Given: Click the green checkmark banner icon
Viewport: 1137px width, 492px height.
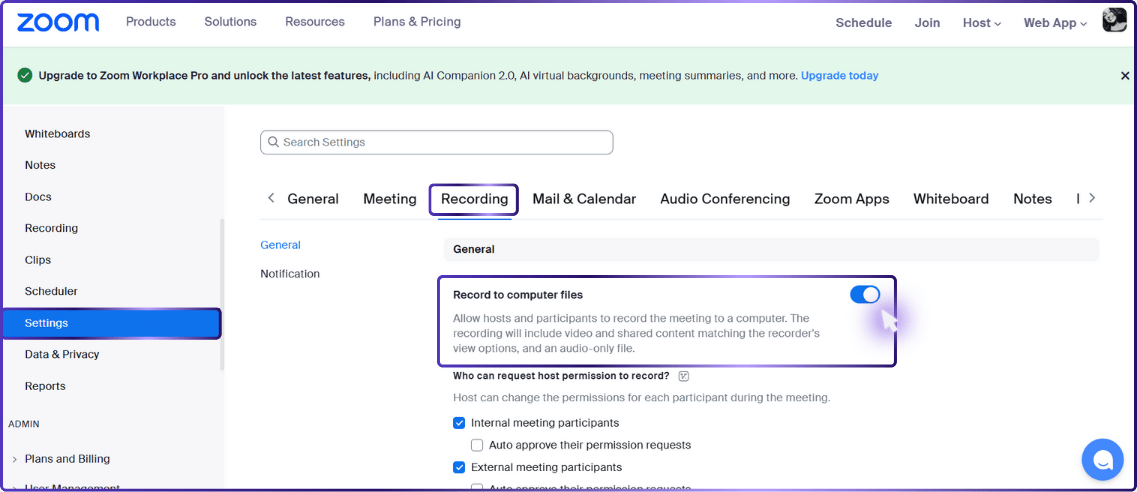Looking at the screenshot, I should click(25, 75).
